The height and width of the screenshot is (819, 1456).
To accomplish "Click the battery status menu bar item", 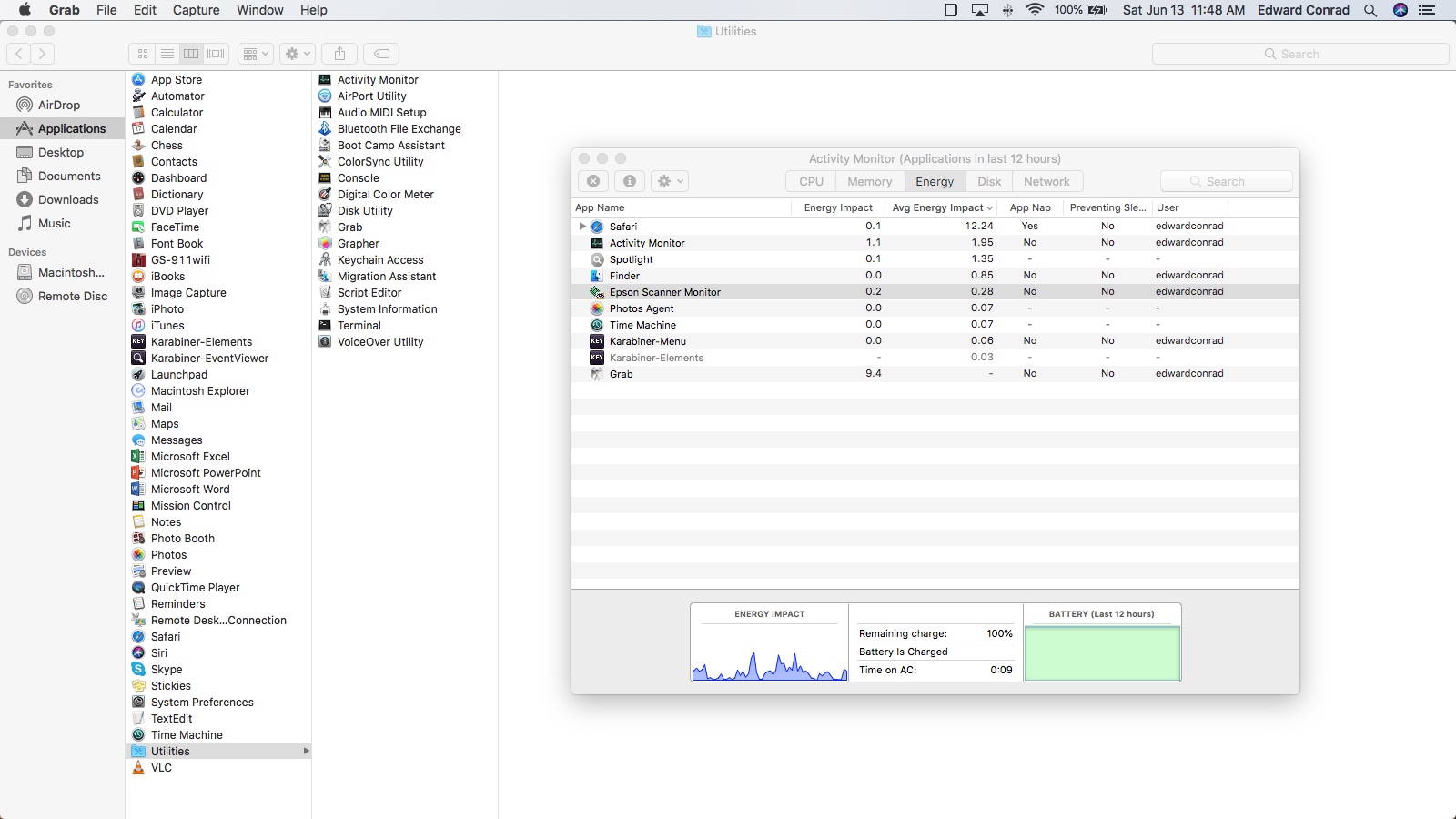I will click(1081, 10).
